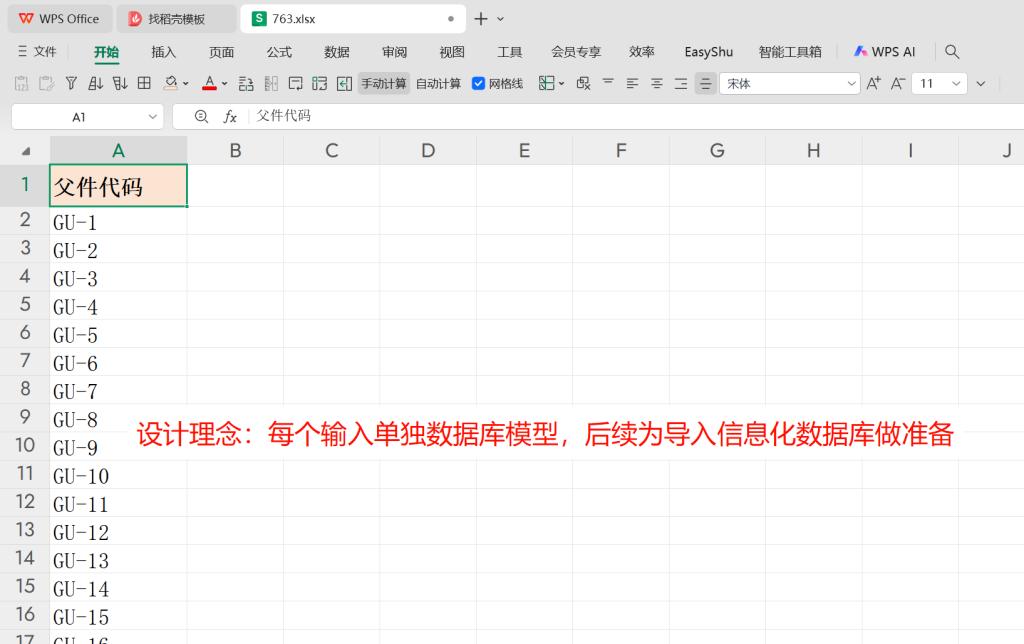Click the filter funnel icon
This screenshot has width=1024, height=644.
[71, 84]
